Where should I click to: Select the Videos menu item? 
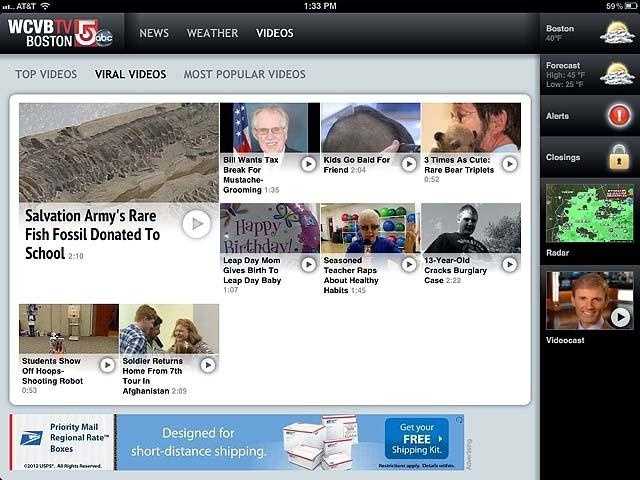click(275, 33)
